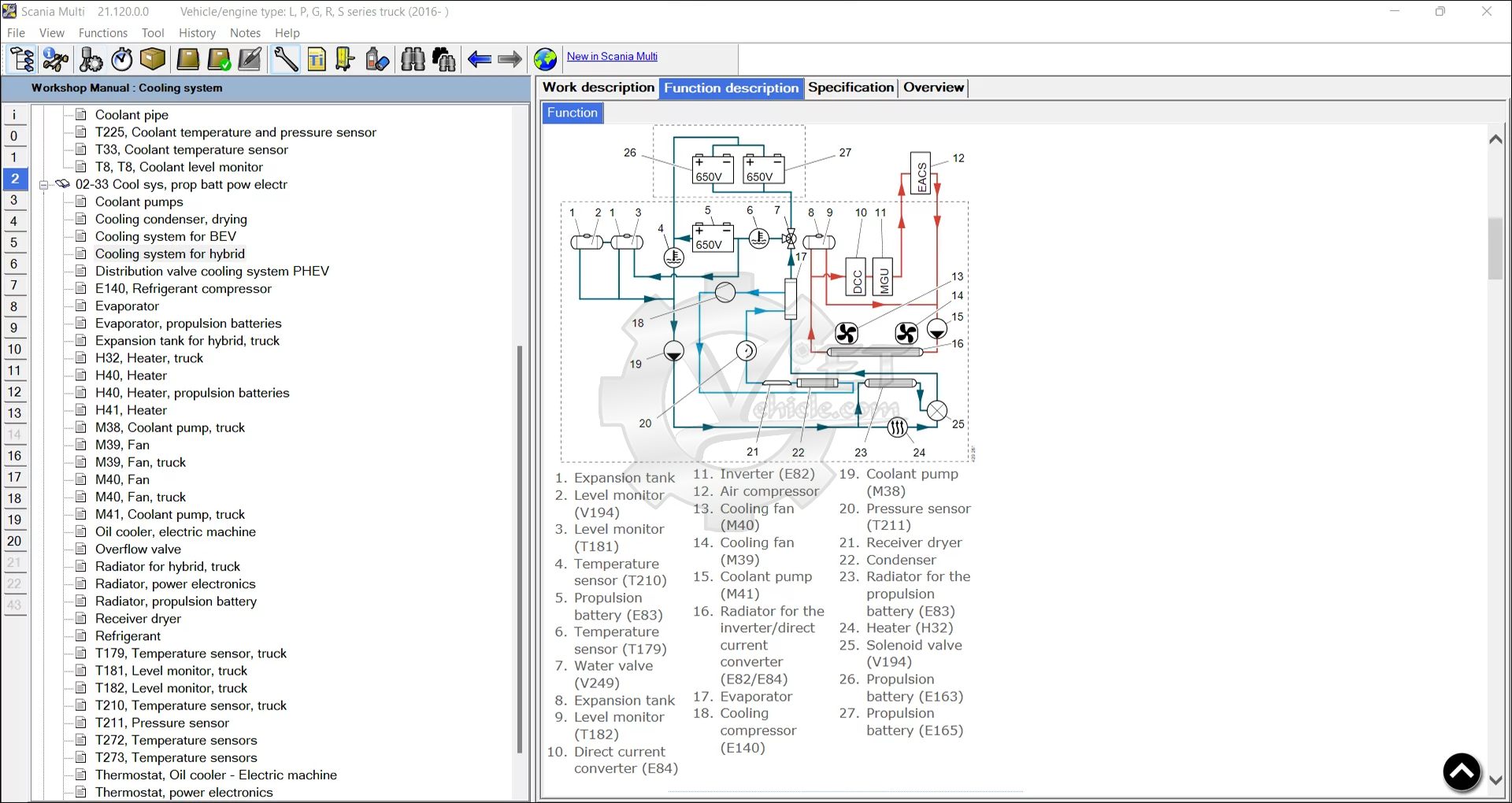Click the document icon beside Coolant pumps
Screen dimensions: 1512x803
[80, 202]
